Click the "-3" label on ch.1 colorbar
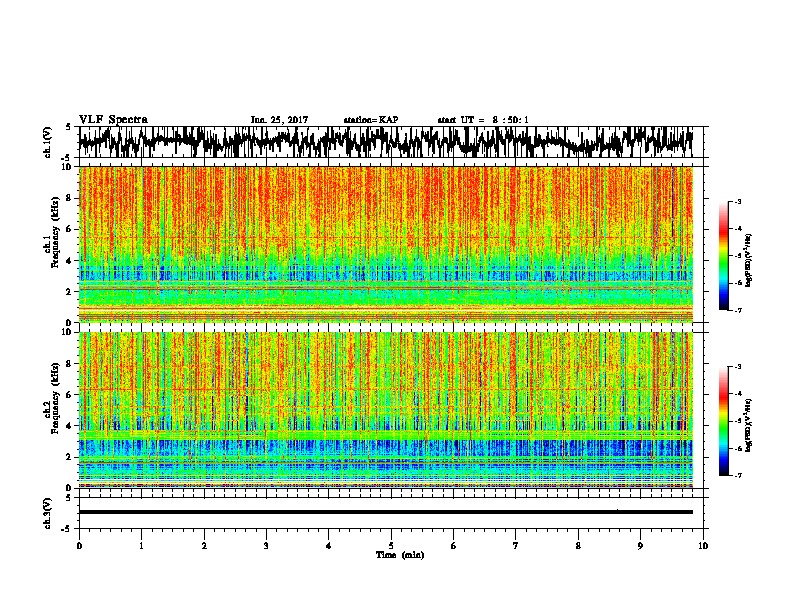792x612 pixels. pyautogui.click(x=738, y=202)
